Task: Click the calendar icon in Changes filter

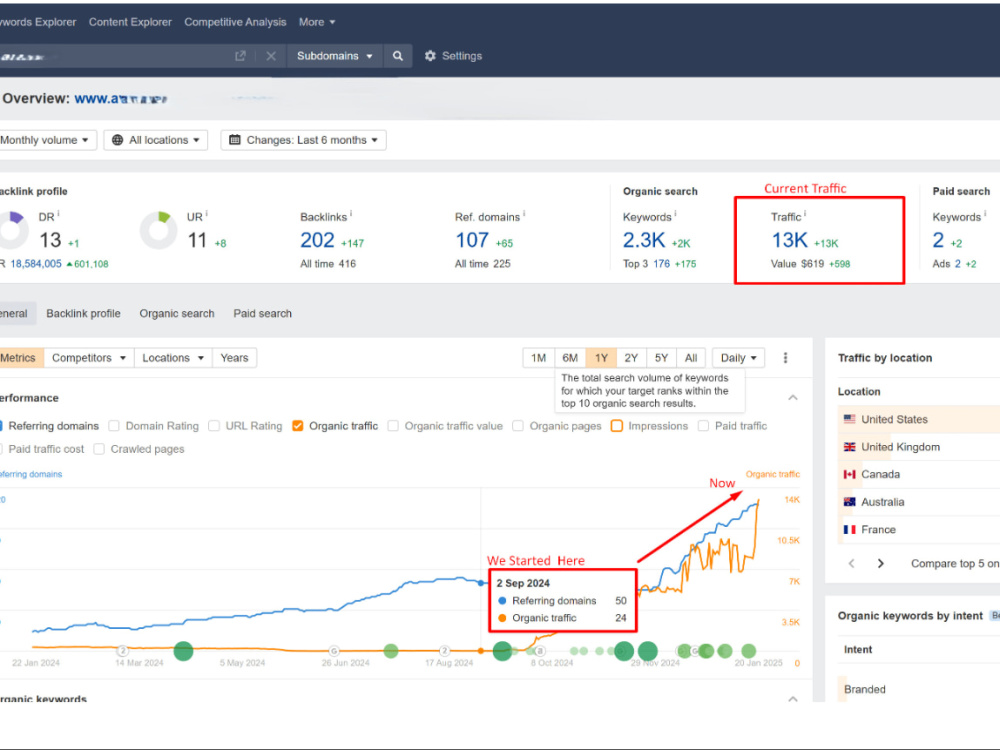Action: pyautogui.click(x=235, y=140)
